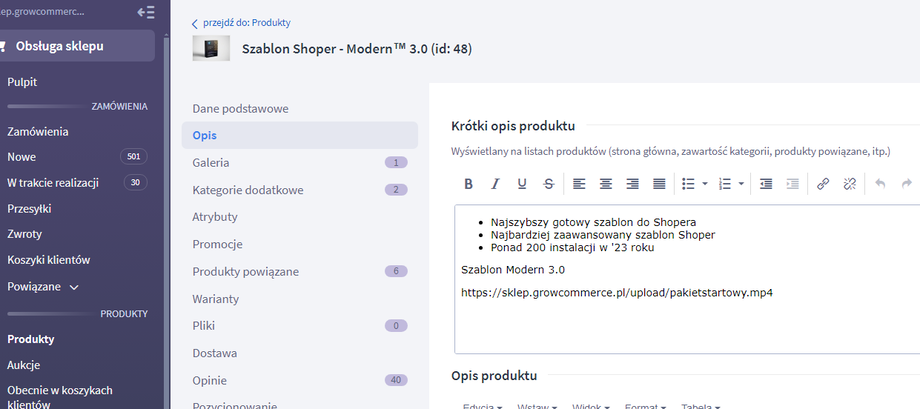
Task: Click the 501 badge next to Nowe
Action: (x=133, y=157)
